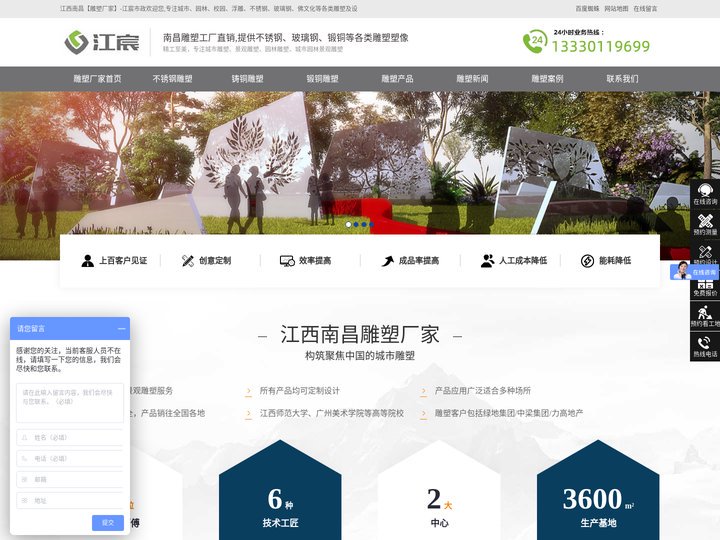Click the lightning circle icon beside 能耗降低

(587, 261)
